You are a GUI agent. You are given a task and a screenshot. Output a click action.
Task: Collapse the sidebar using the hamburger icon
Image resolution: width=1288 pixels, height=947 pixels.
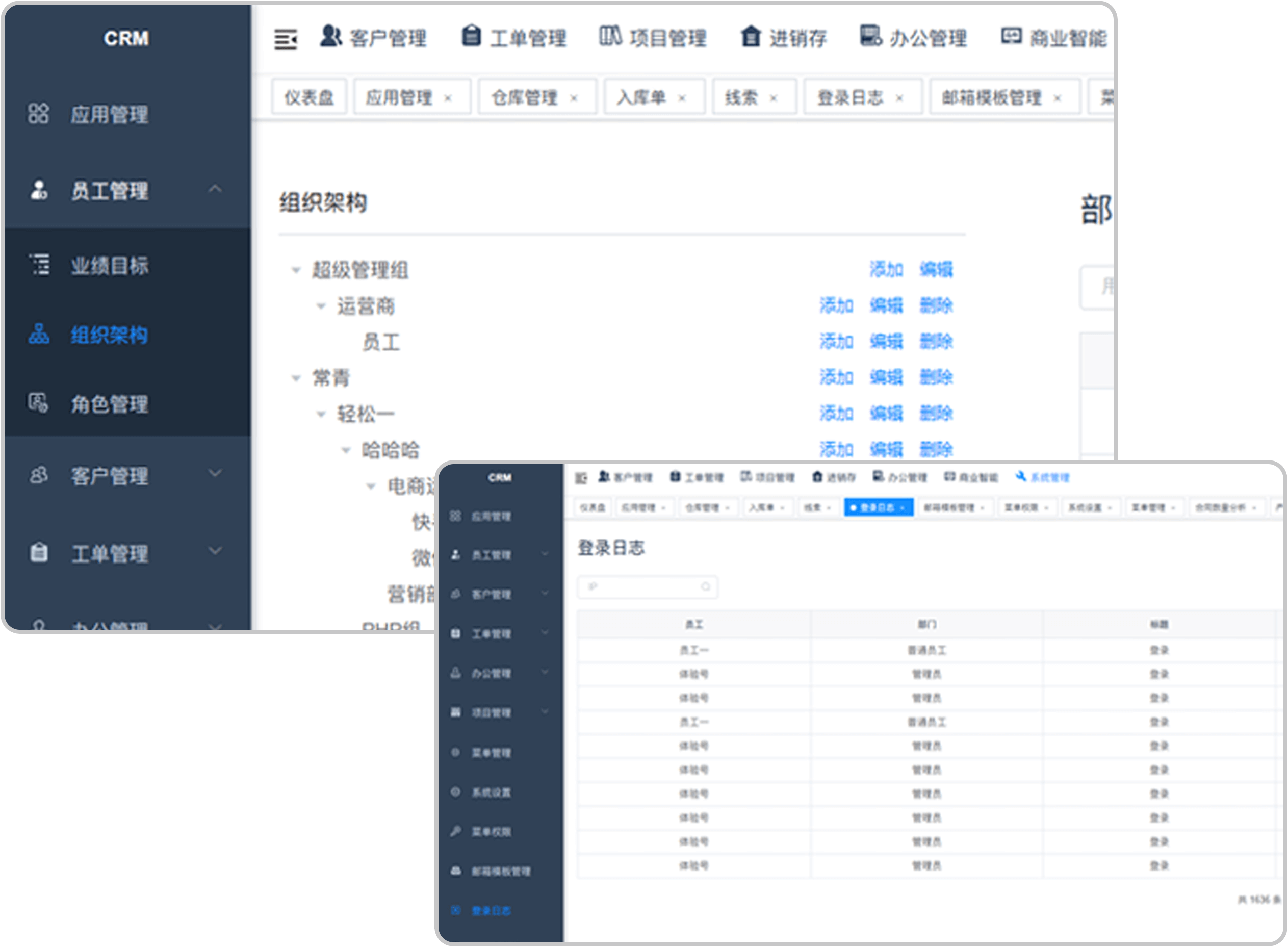tap(285, 39)
